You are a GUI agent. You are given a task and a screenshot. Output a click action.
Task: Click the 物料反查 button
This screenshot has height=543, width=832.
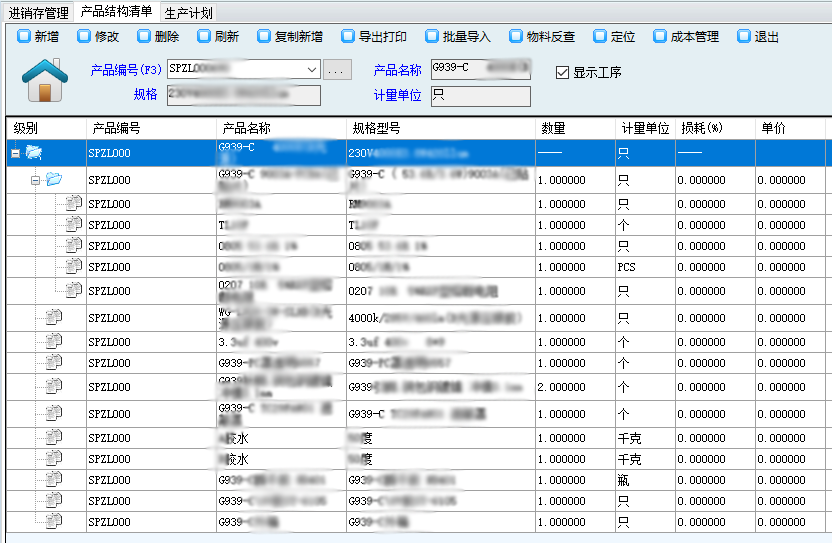coord(542,37)
